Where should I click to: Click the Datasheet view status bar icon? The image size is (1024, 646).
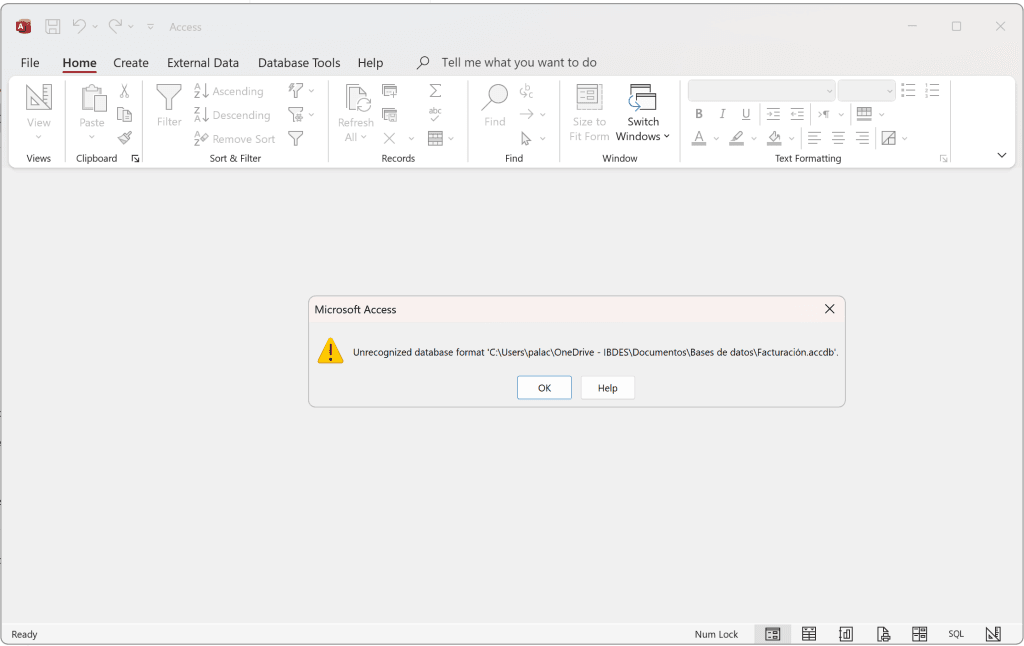pos(809,634)
